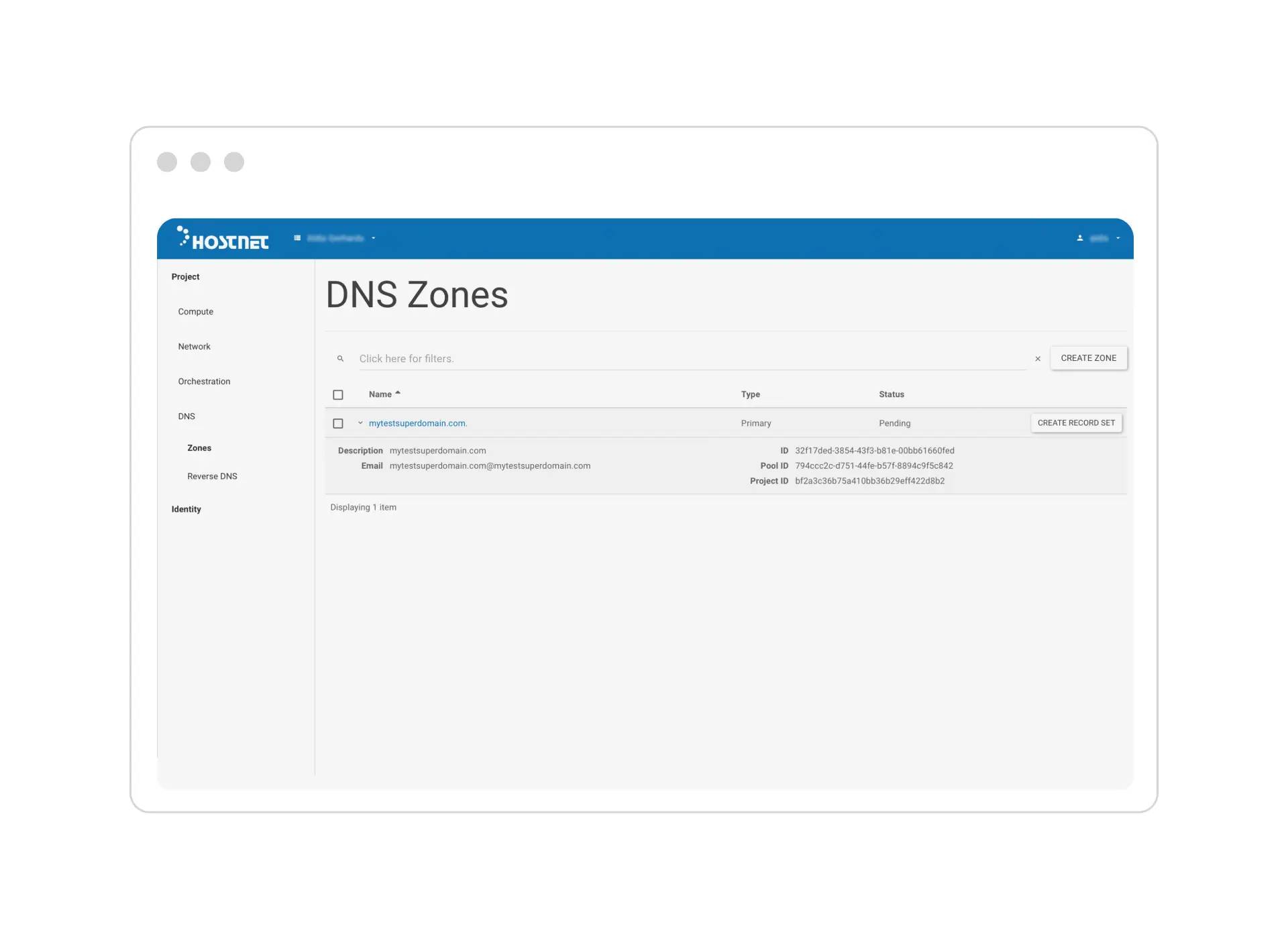Open the Compute sidebar menu
The image size is (1288, 939).
[195, 311]
